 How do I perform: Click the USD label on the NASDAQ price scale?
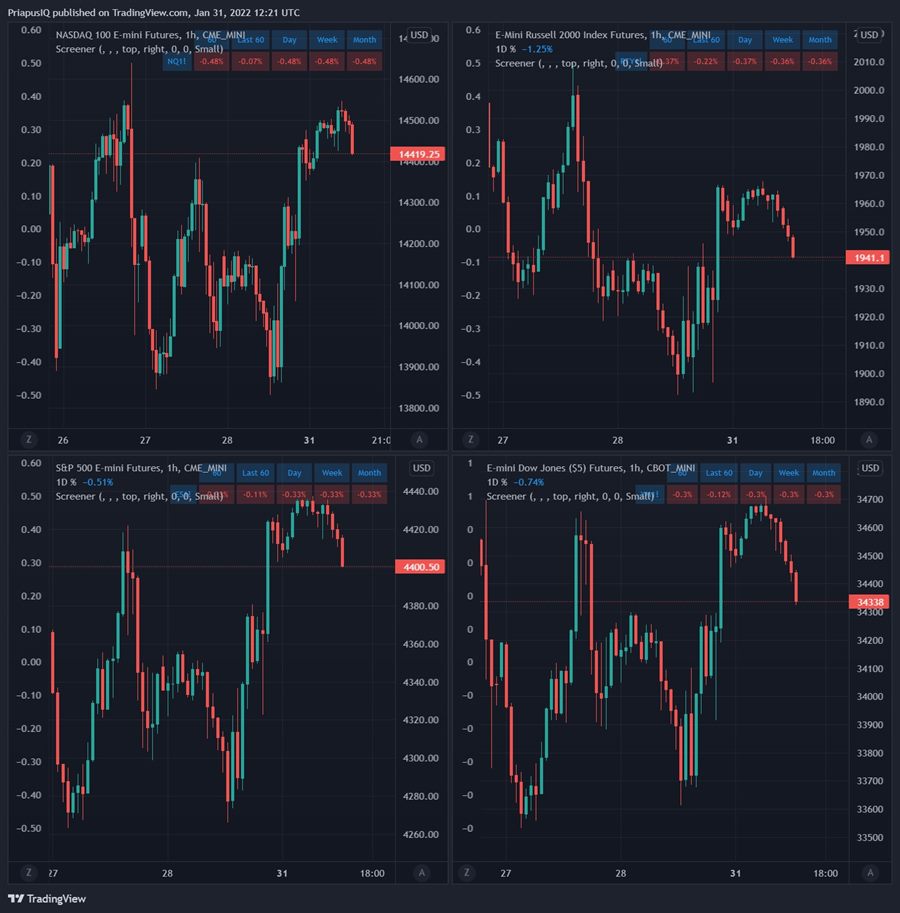(420, 34)
